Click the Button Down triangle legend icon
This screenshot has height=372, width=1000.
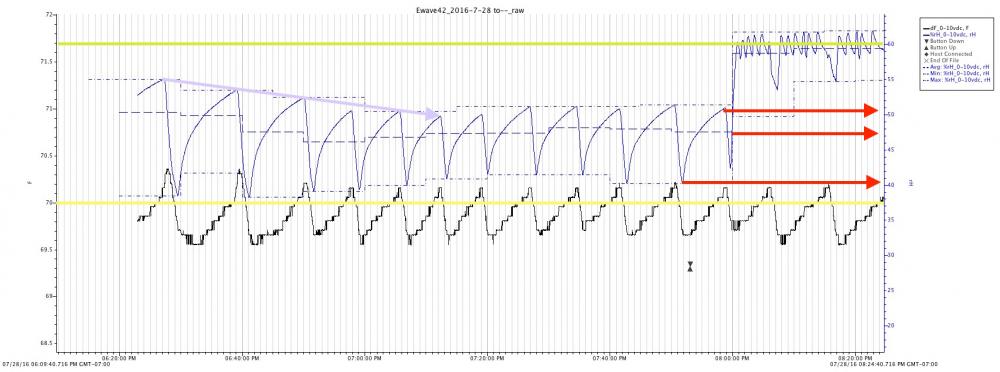tap(927, 41)
